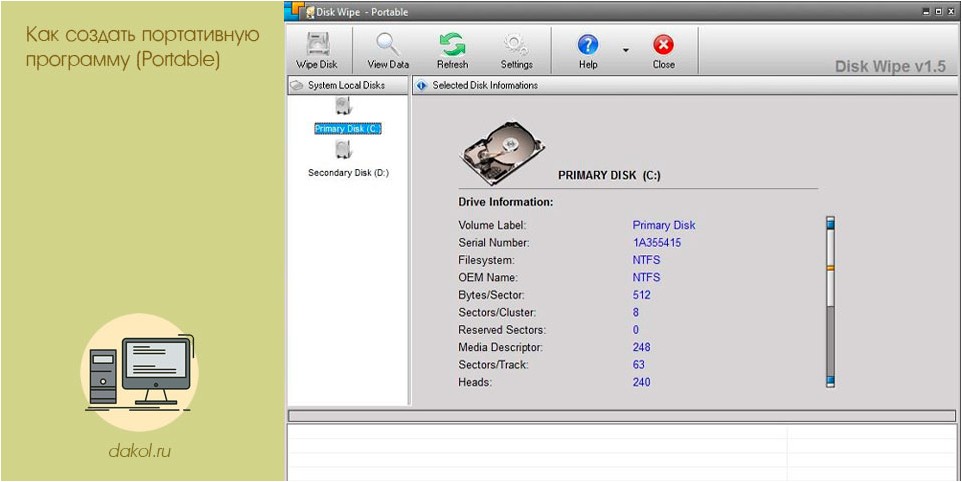Click the Media Descriptor: label
The width and height of the screenshot is (962, 482).
[501, 347]
